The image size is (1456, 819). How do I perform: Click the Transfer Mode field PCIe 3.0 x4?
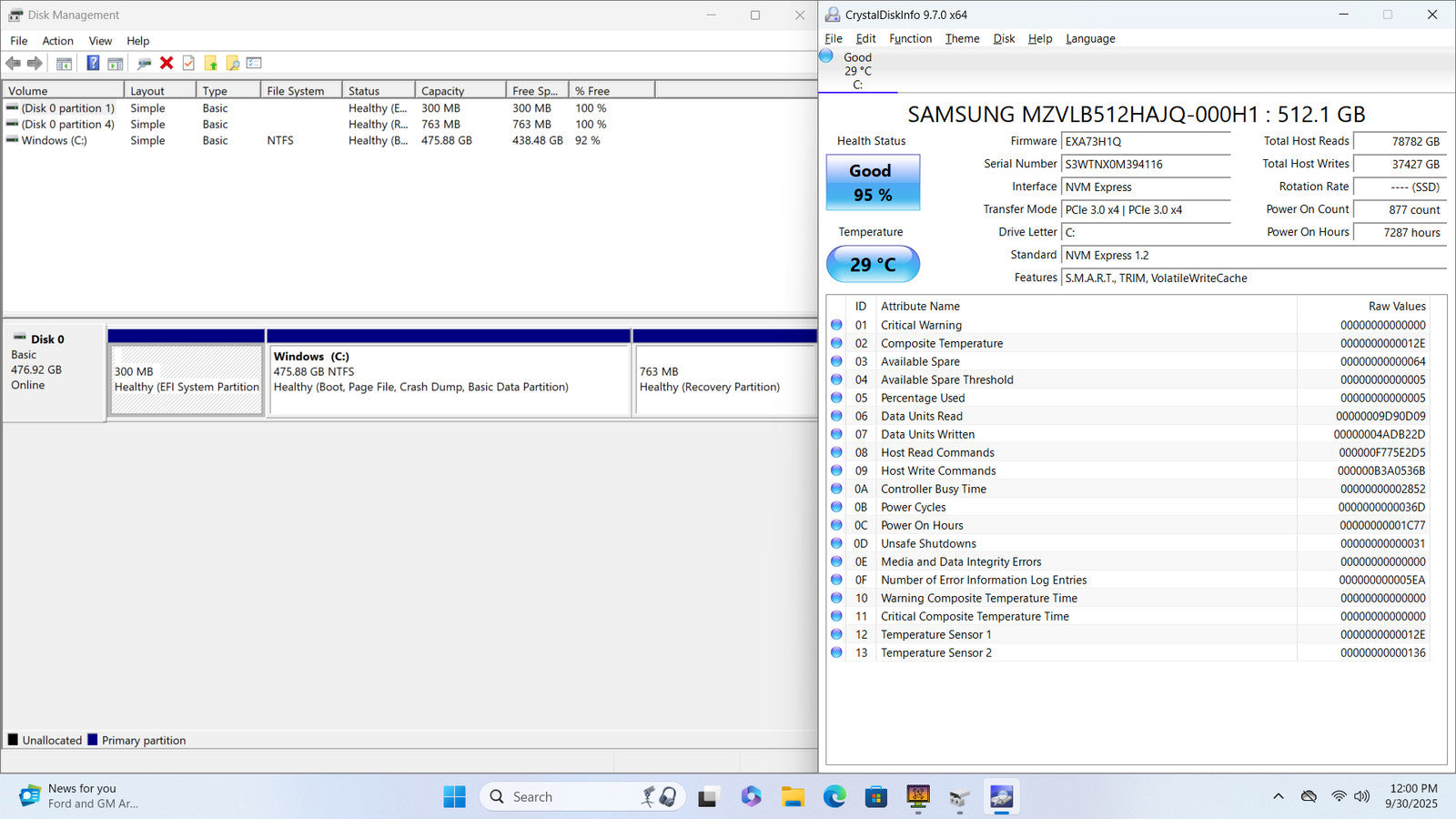point(1146,209)
